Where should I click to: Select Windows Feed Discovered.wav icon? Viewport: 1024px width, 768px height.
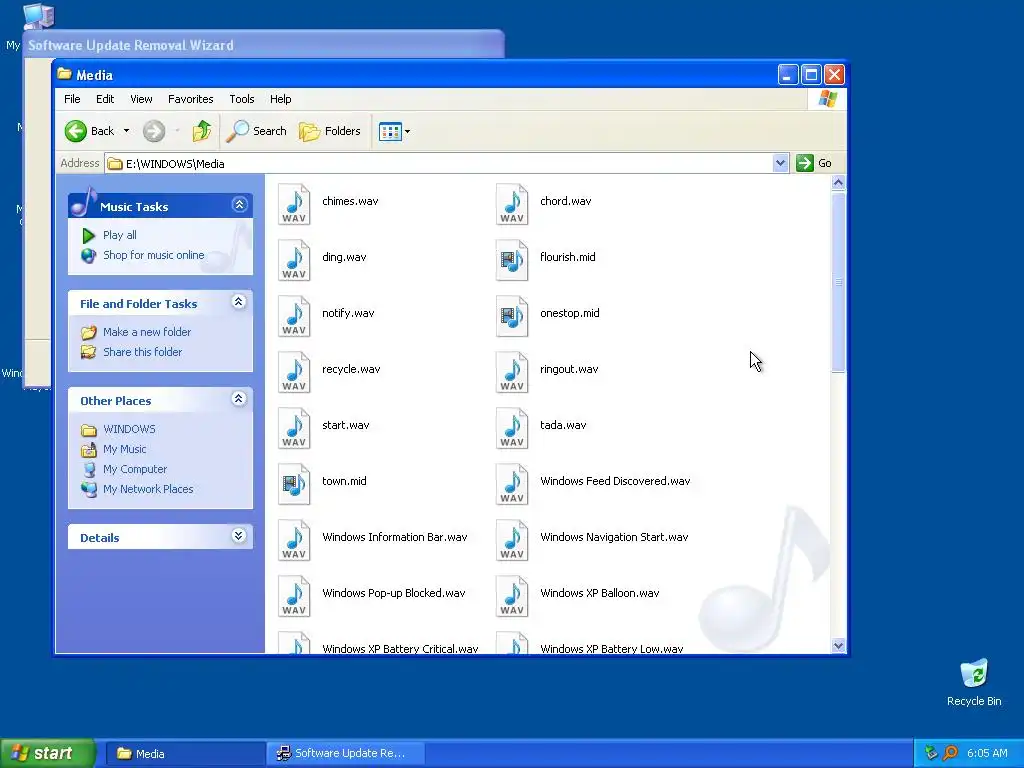(512, 485)
